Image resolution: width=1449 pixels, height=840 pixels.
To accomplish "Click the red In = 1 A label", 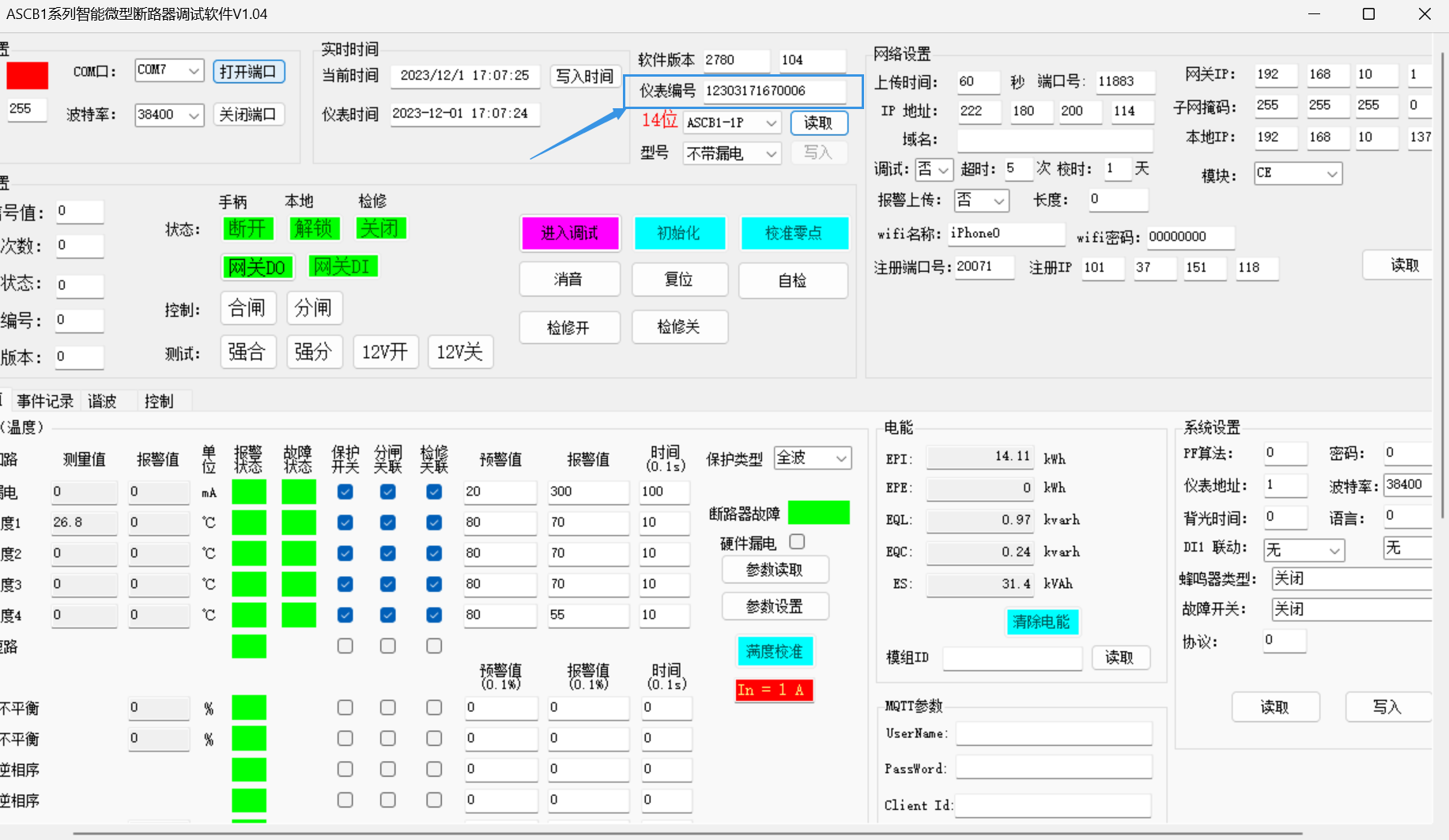I will click(774, 690).
